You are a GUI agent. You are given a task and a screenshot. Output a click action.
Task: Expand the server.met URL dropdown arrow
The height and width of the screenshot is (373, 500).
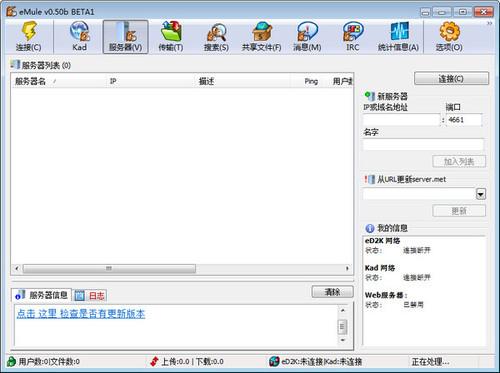pyautogui.click(x=481, y=194)
